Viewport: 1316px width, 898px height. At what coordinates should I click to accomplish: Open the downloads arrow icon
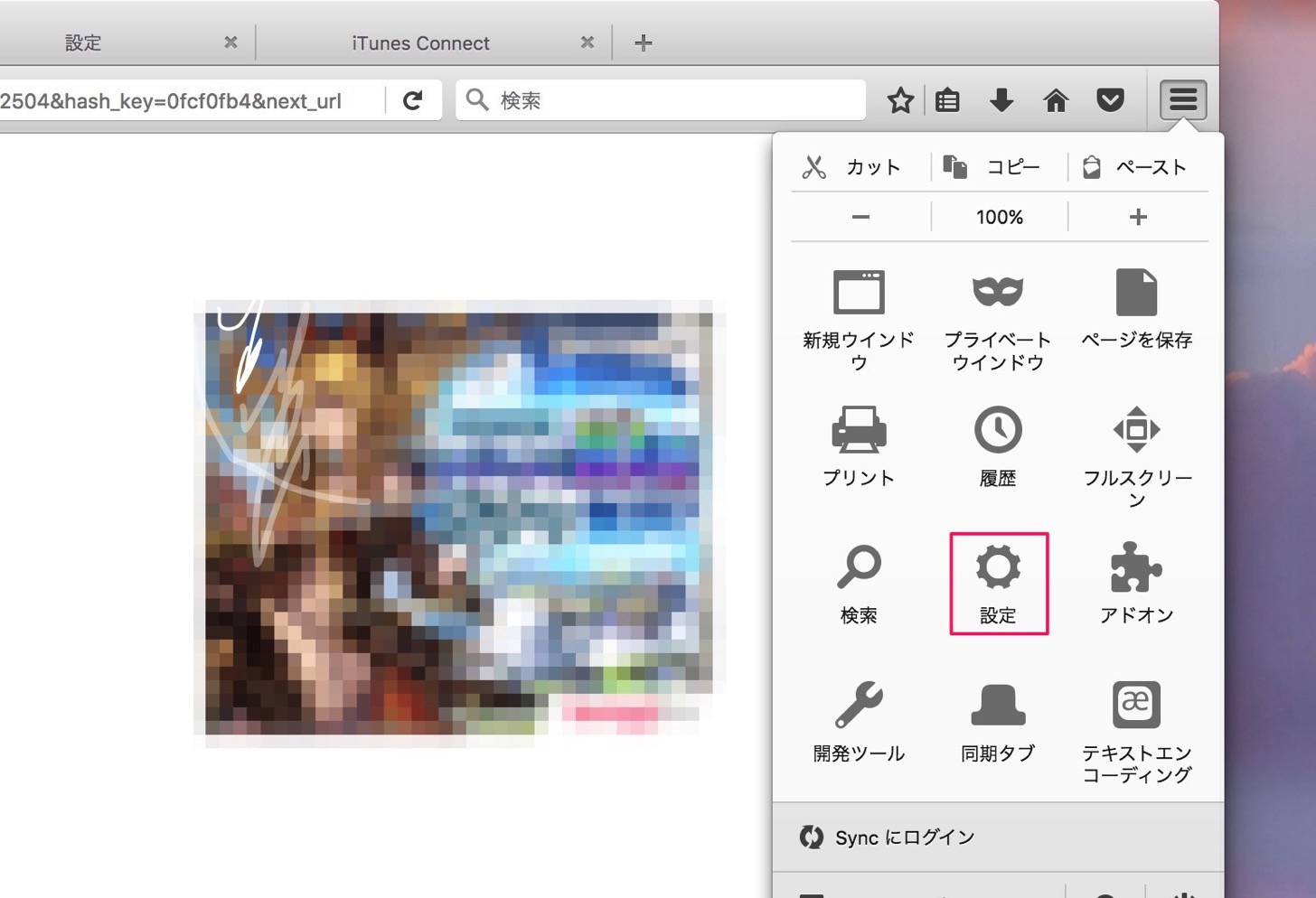pos(1001,100)
